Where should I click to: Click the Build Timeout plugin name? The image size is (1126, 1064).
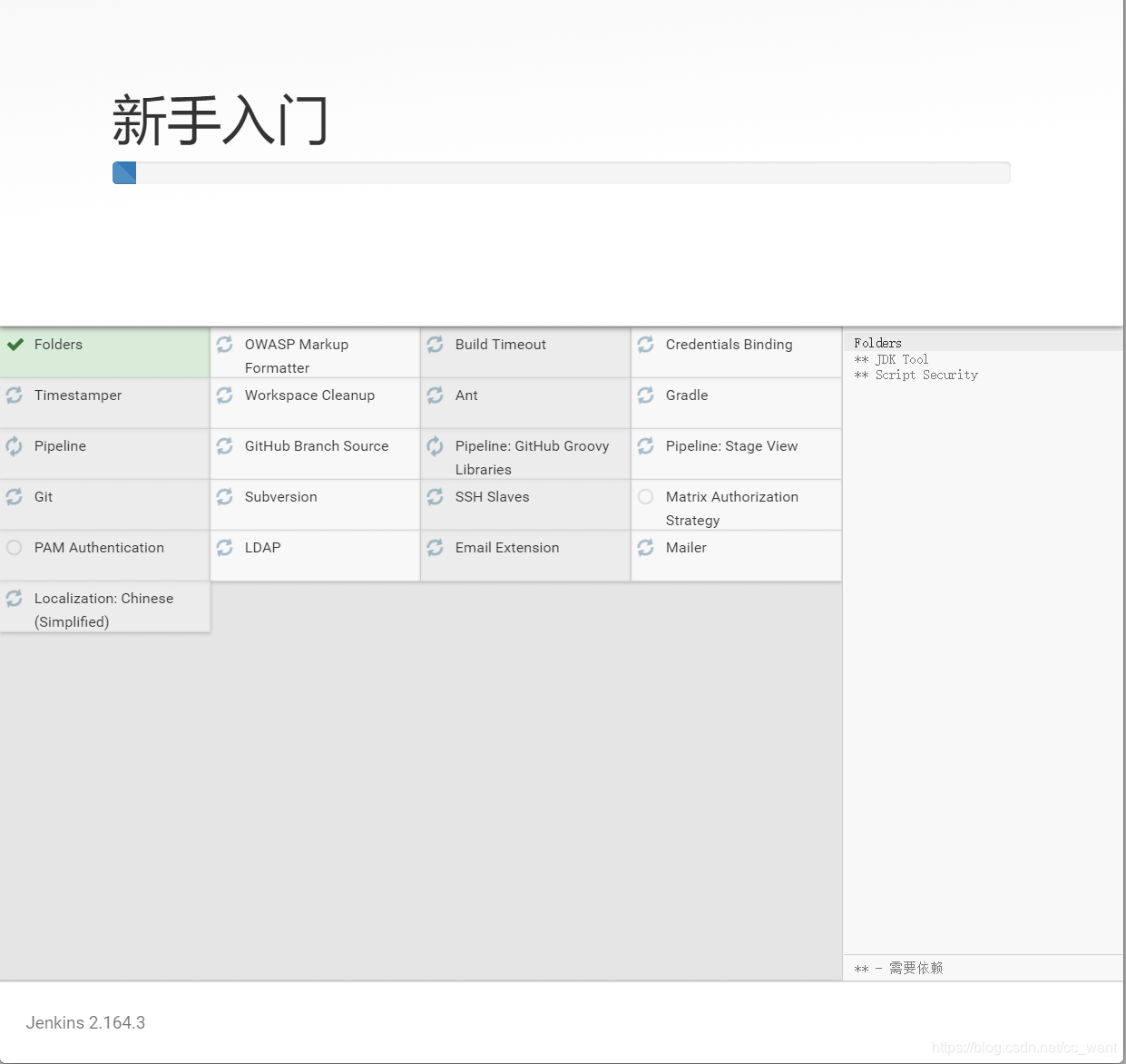coord(501,345)
